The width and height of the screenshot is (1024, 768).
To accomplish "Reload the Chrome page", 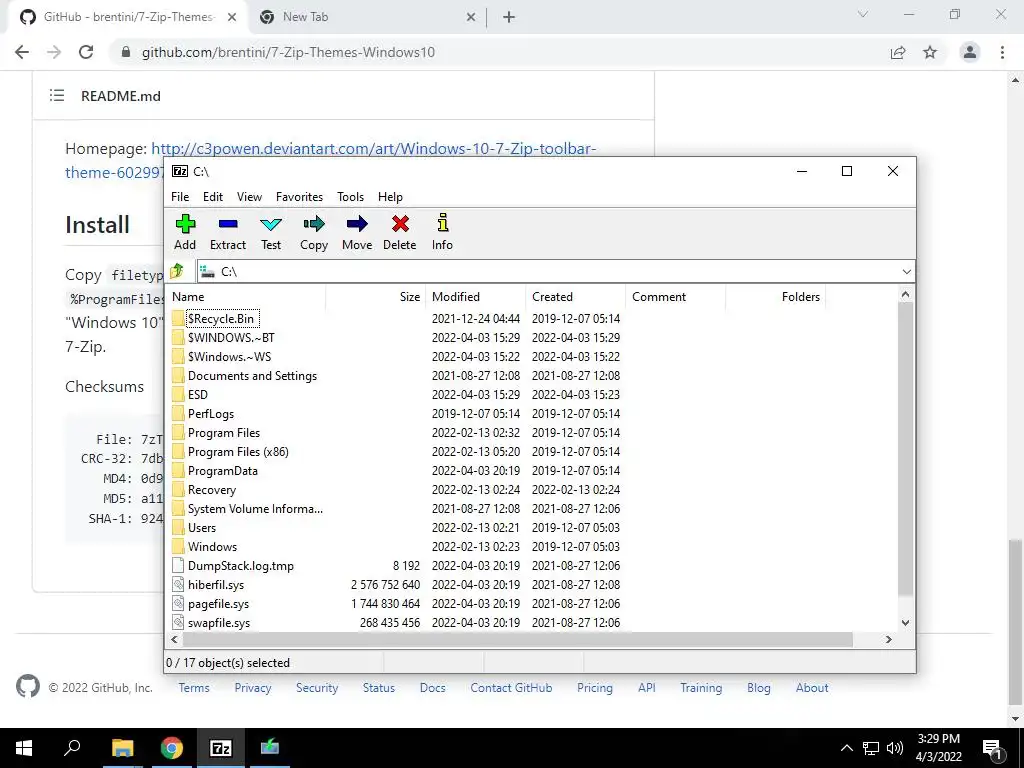I will click(x=86, y=52).
